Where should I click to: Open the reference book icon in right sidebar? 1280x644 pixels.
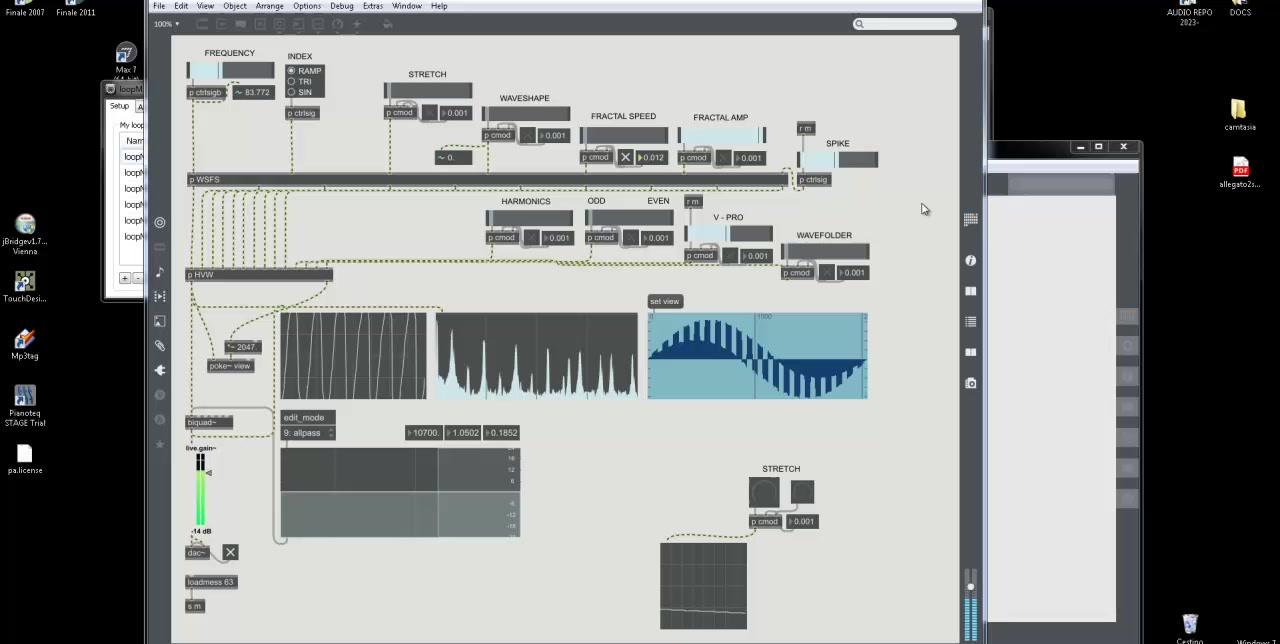coord(970,291)
